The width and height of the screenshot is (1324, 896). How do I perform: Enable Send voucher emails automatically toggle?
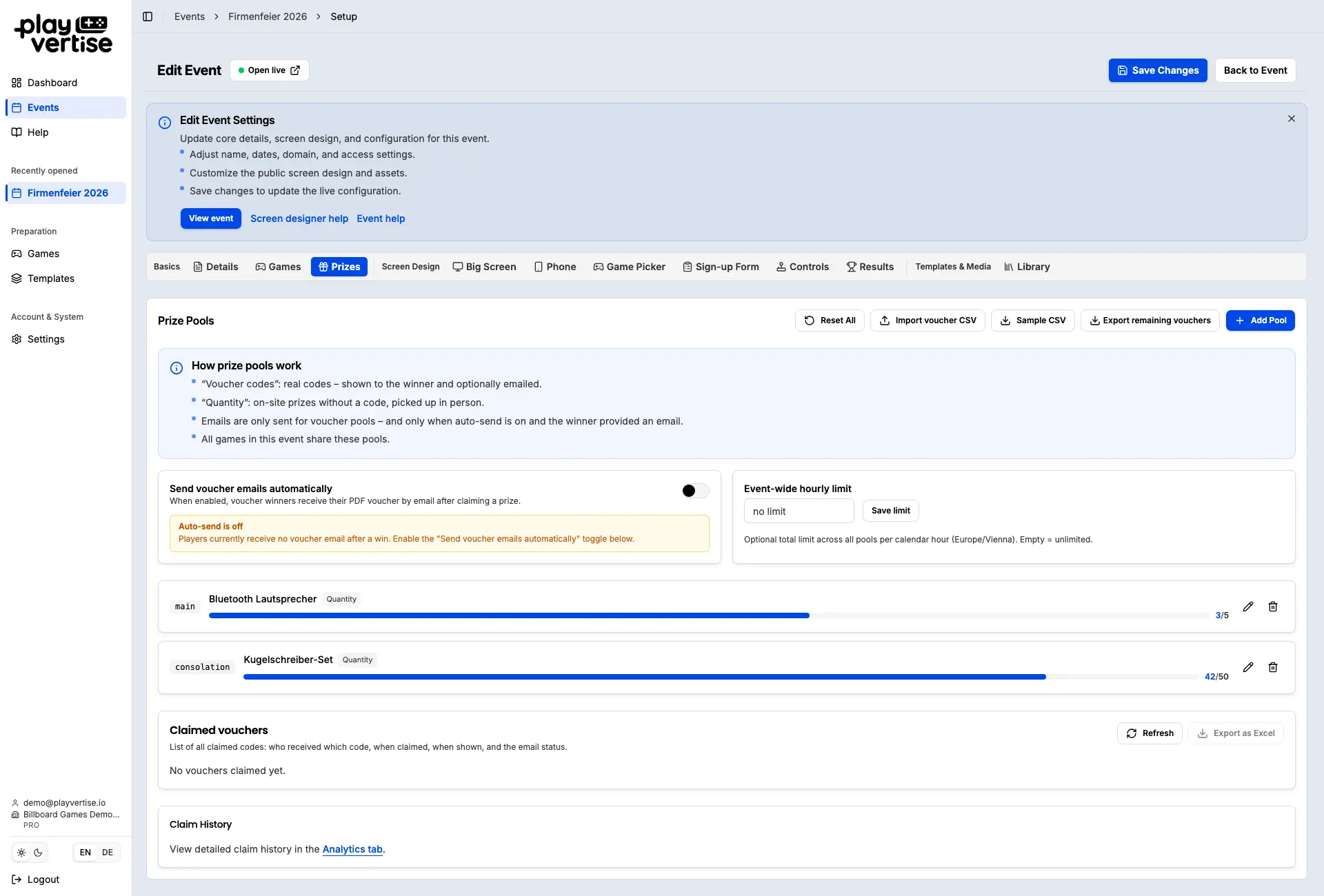click(695, 491)
